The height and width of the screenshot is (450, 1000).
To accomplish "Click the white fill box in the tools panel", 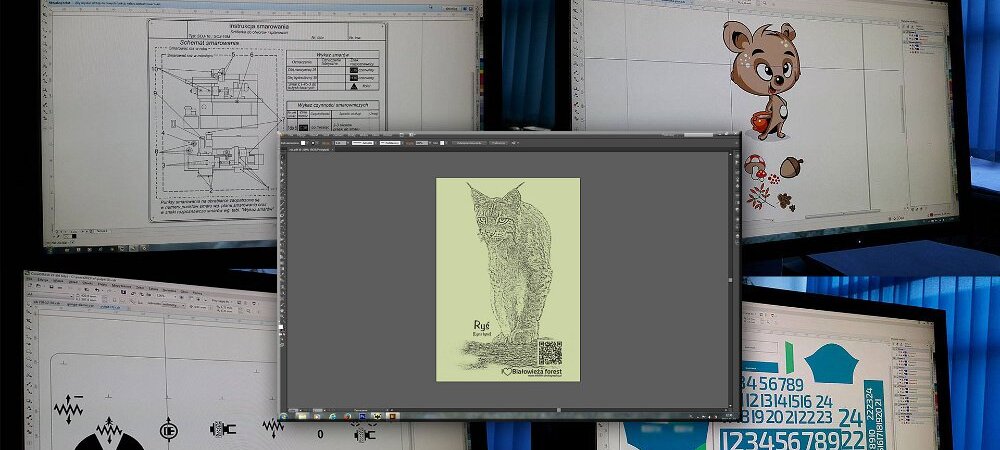I will (x=282, y=327).
